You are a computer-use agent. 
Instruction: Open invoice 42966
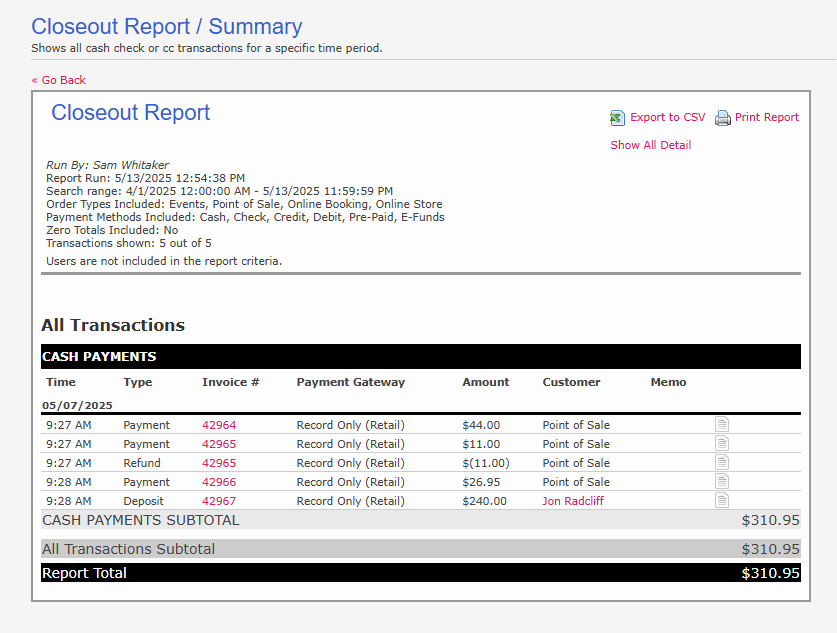tap(219, 482)
